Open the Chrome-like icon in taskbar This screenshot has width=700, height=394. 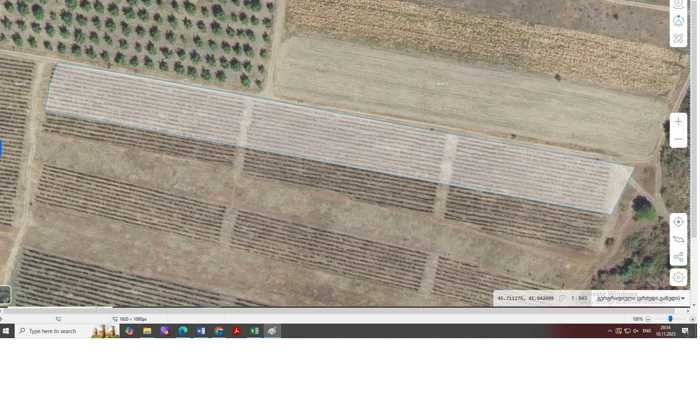219,331
